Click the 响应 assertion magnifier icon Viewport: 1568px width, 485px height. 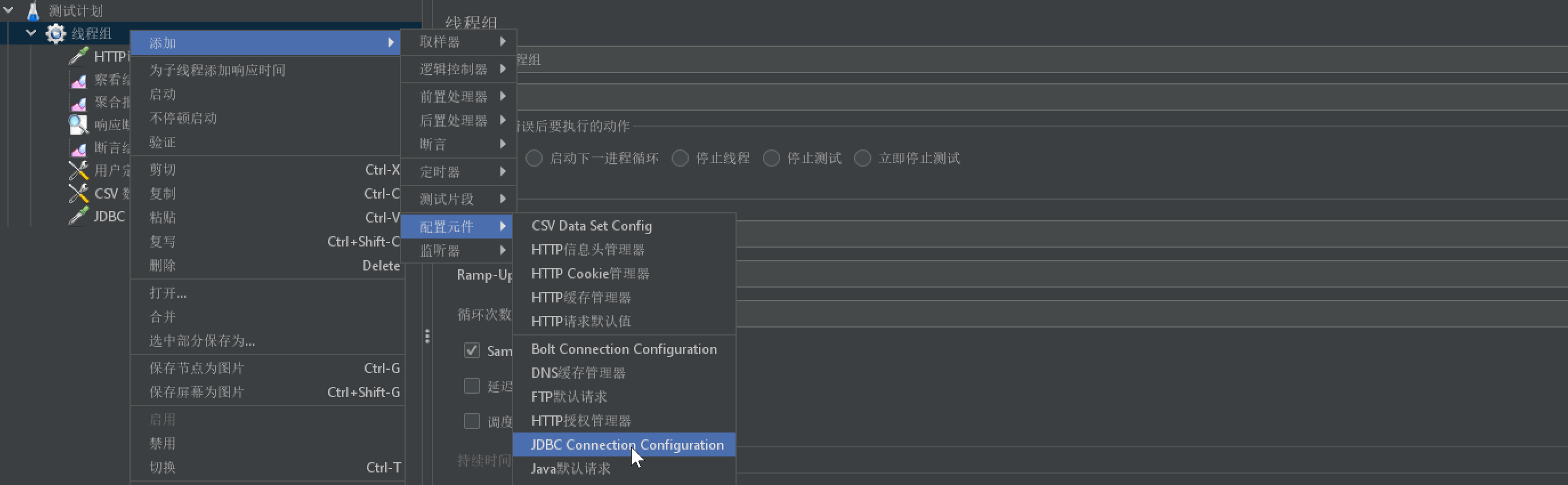(x=78, y=125)
